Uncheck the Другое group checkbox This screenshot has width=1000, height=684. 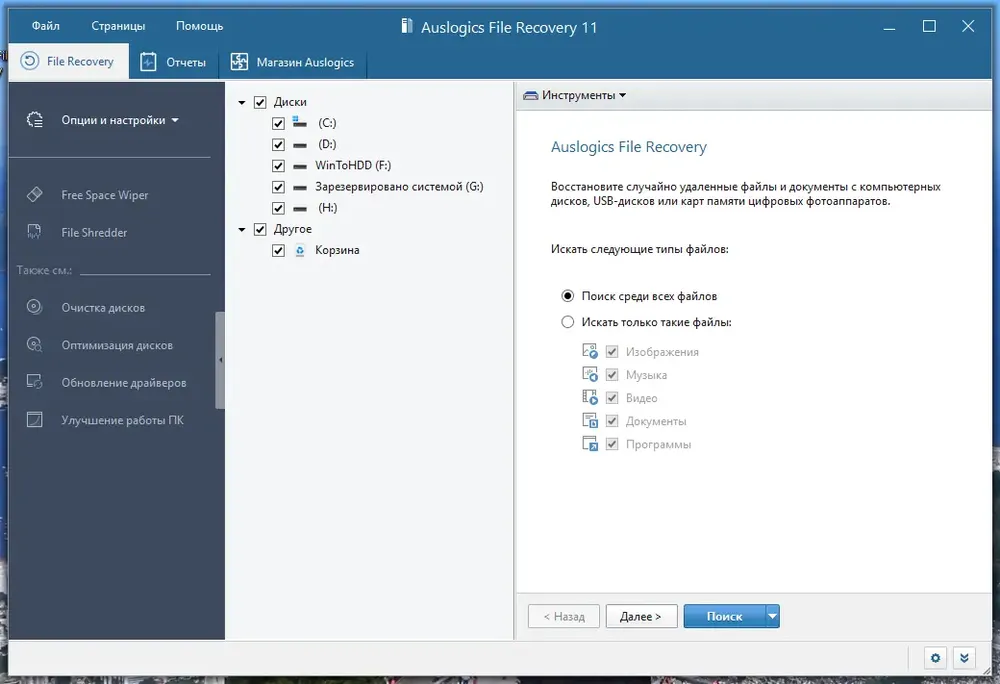pos(260,229)
